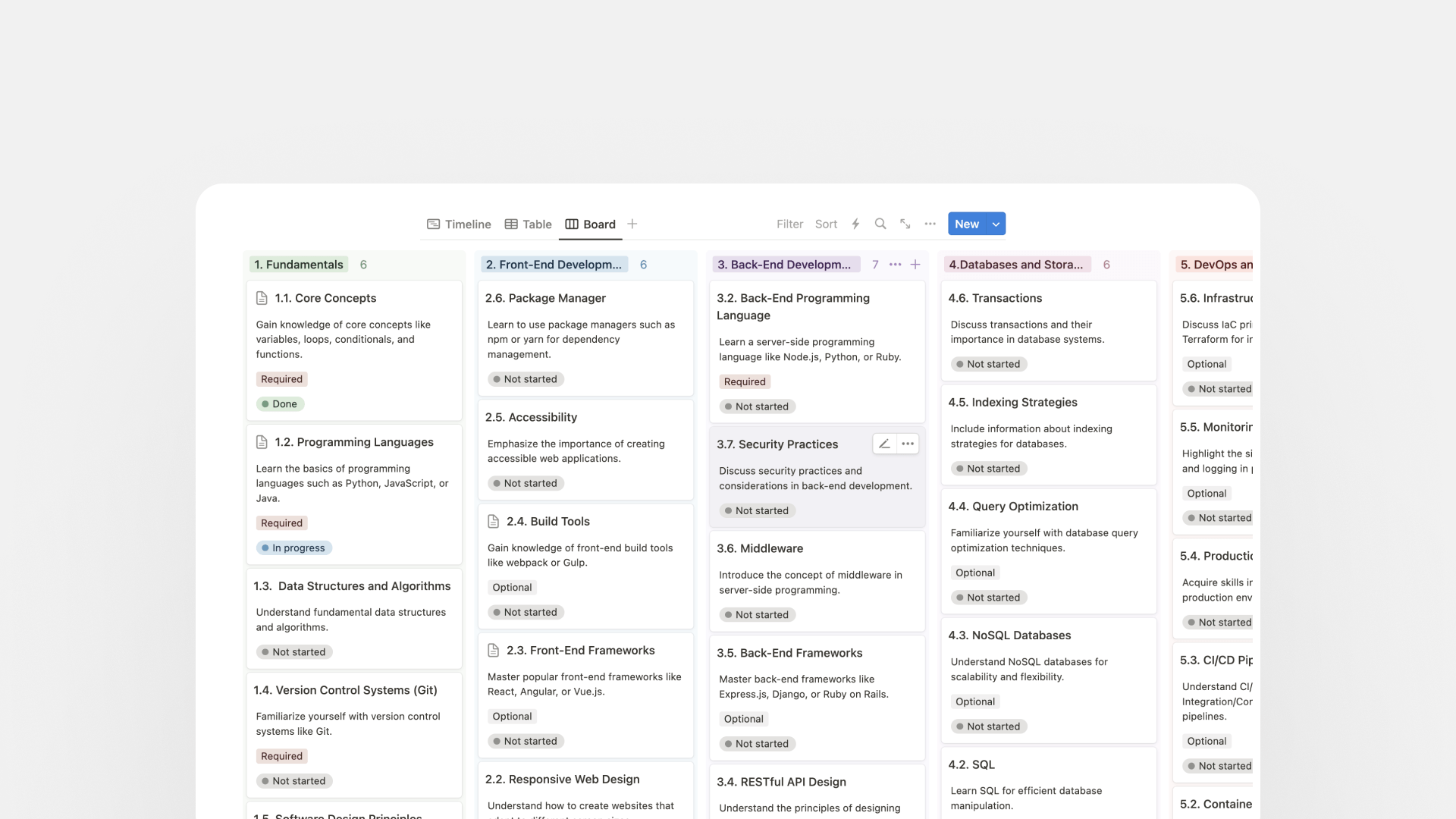Image resolution: width=1456 pixels, height=819 pixels.
Task: Click page icon of Build Tools card
Action: click(493, 521)
